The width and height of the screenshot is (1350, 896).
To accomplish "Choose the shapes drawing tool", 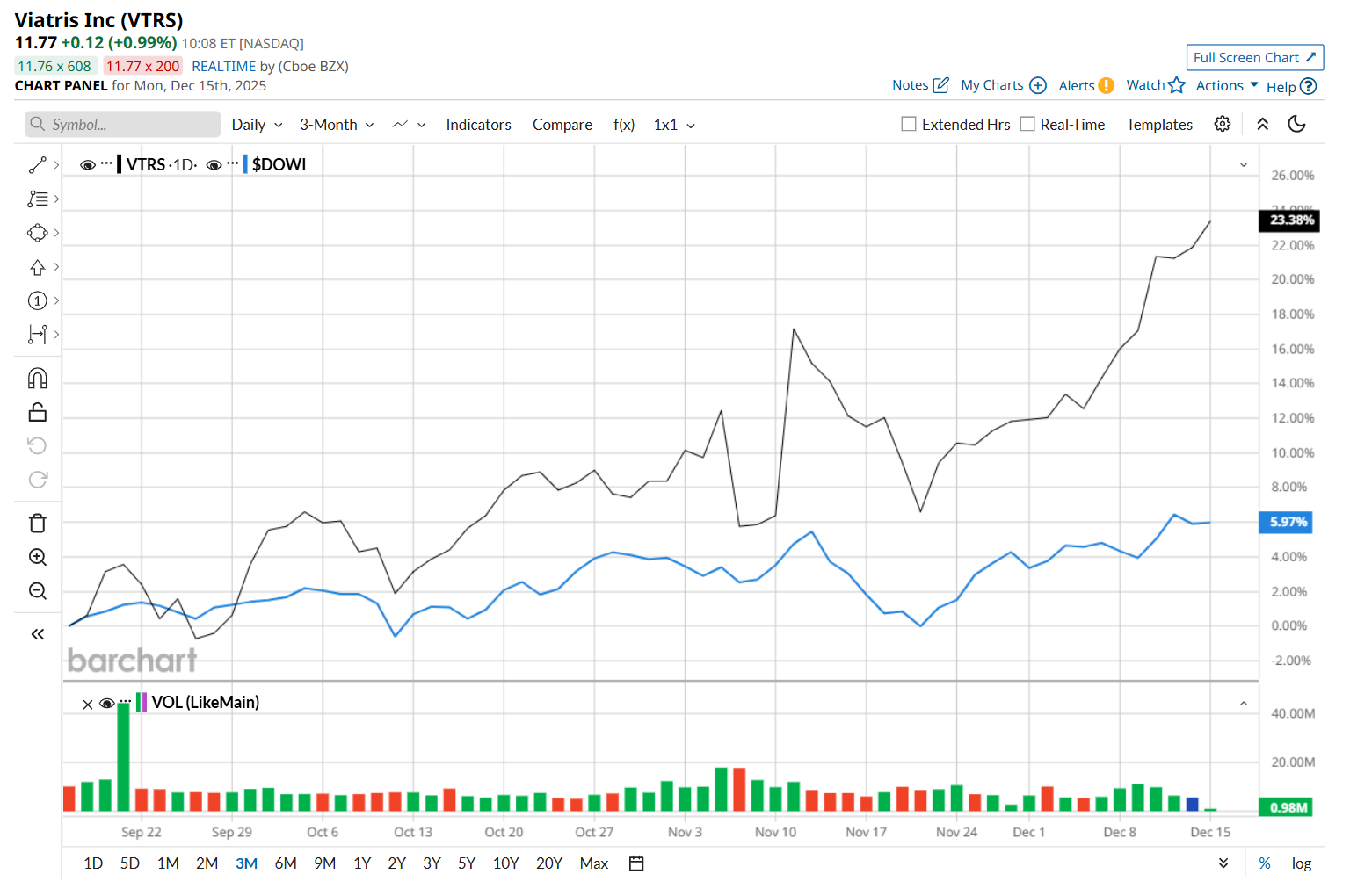I will pos(37,233).
